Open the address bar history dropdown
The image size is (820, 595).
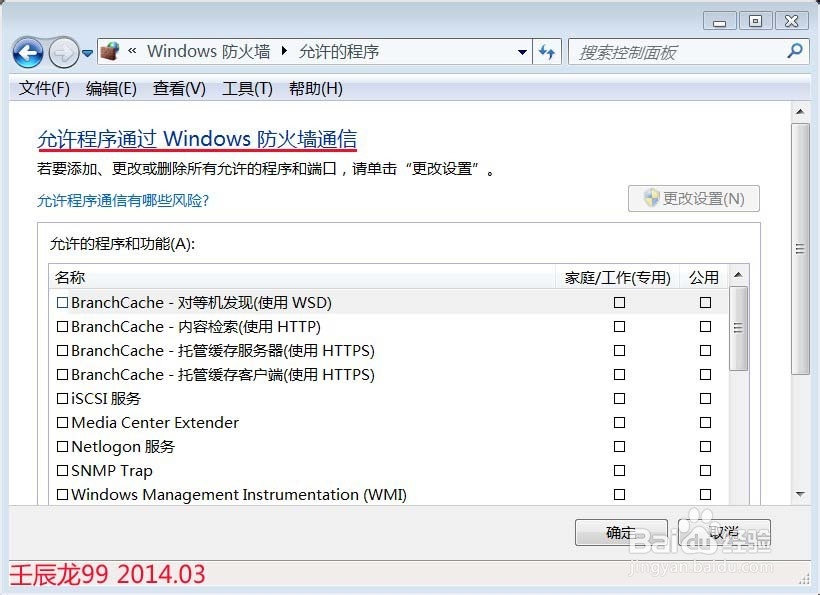point(521,52)
